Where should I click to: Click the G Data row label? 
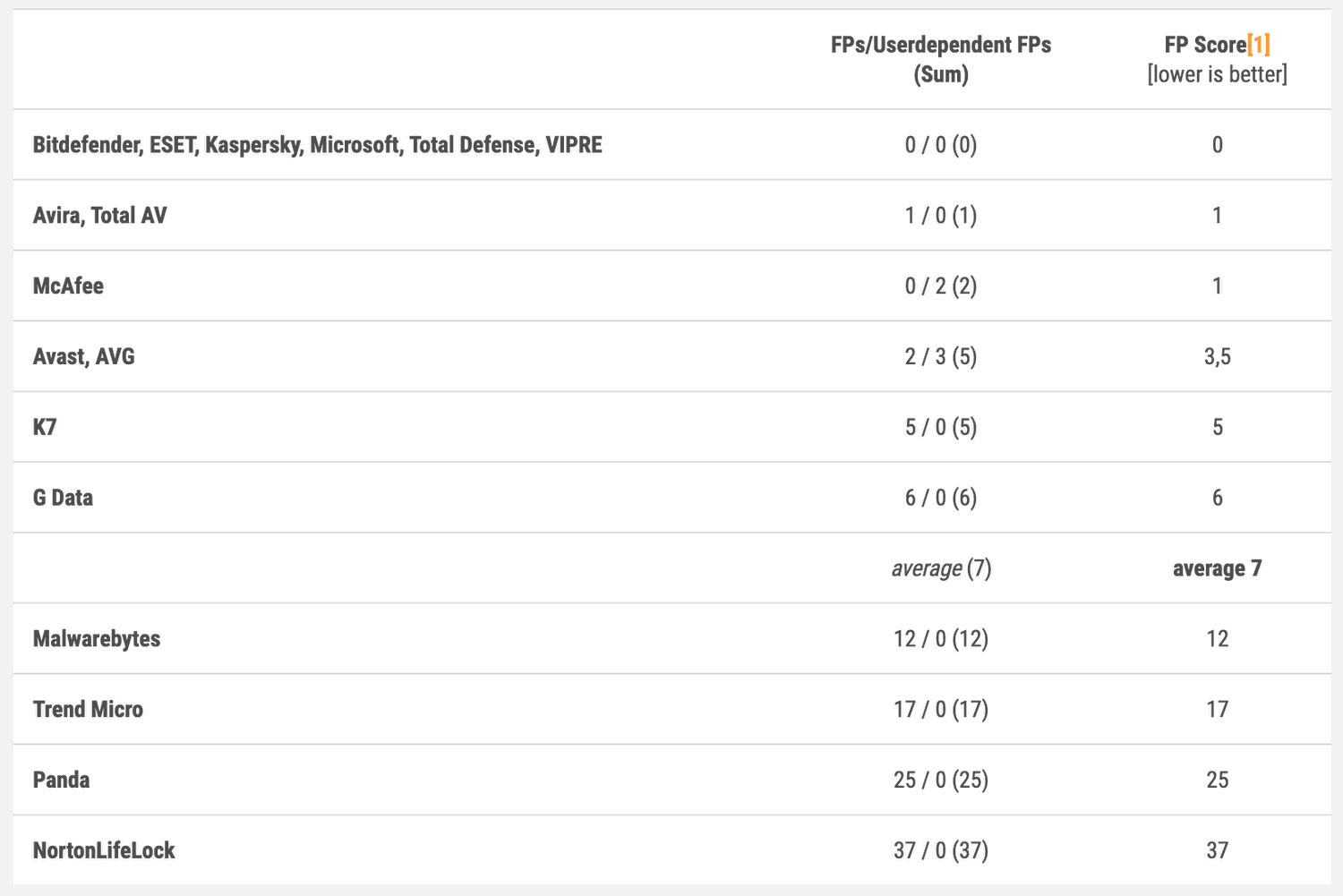[x=63, y=498]
